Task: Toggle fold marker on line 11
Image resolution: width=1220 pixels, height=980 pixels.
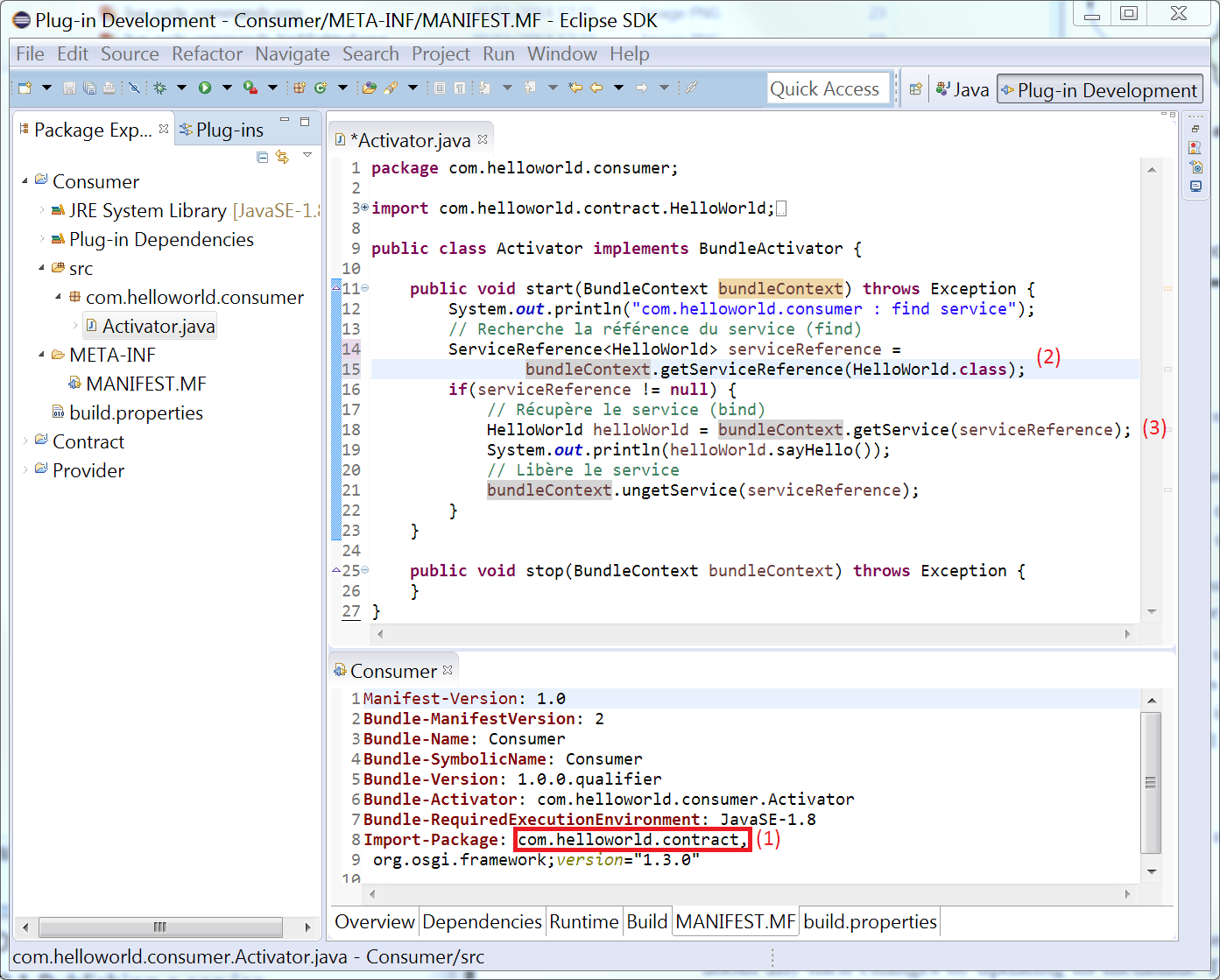Action: 365,288
